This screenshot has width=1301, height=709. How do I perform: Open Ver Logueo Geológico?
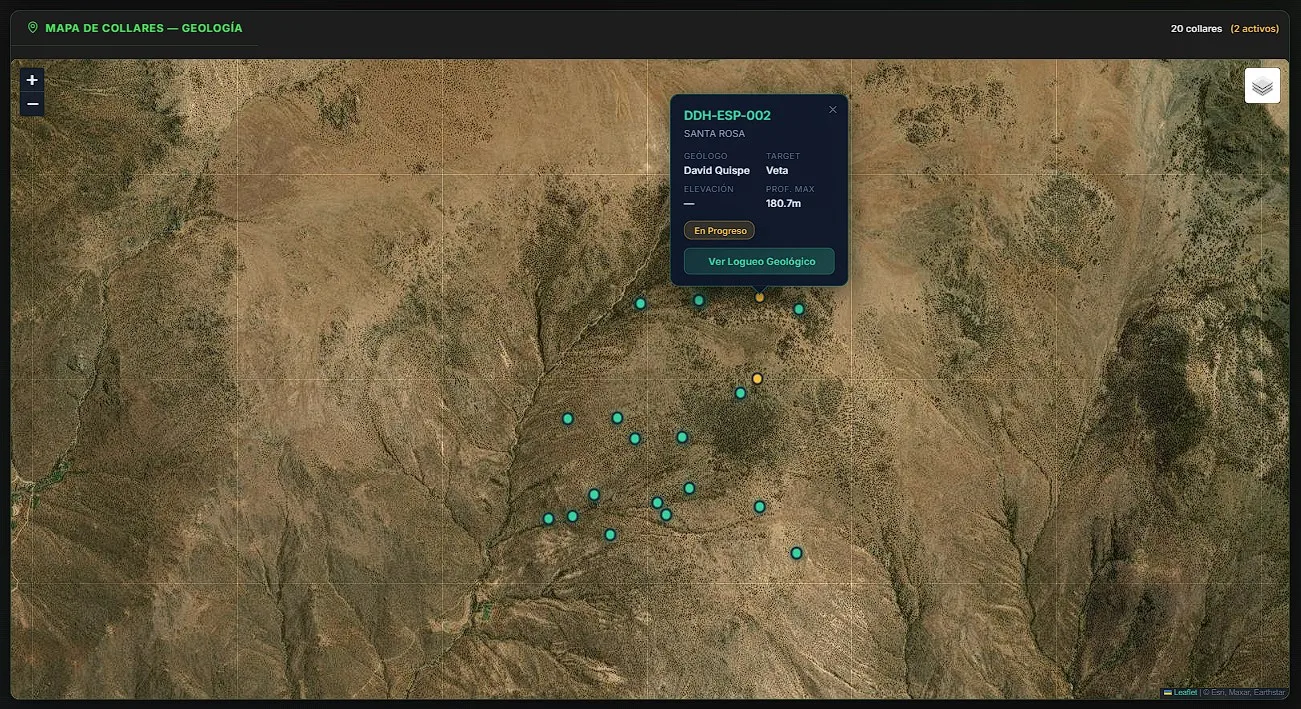[x=759, y=261]
